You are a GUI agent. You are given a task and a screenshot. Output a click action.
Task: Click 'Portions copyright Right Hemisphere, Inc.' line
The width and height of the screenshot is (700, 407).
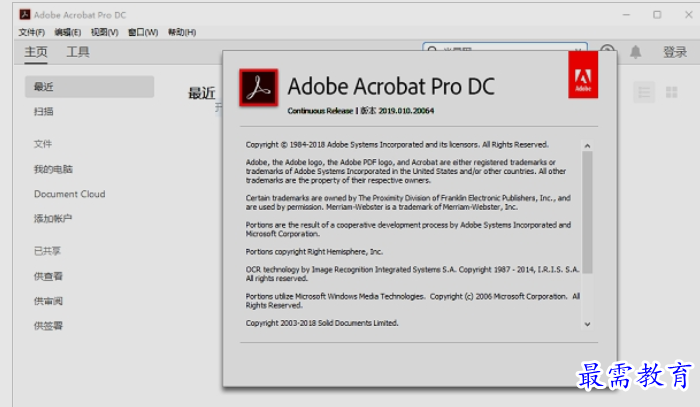pyautogui.click(x=314, y=252)
